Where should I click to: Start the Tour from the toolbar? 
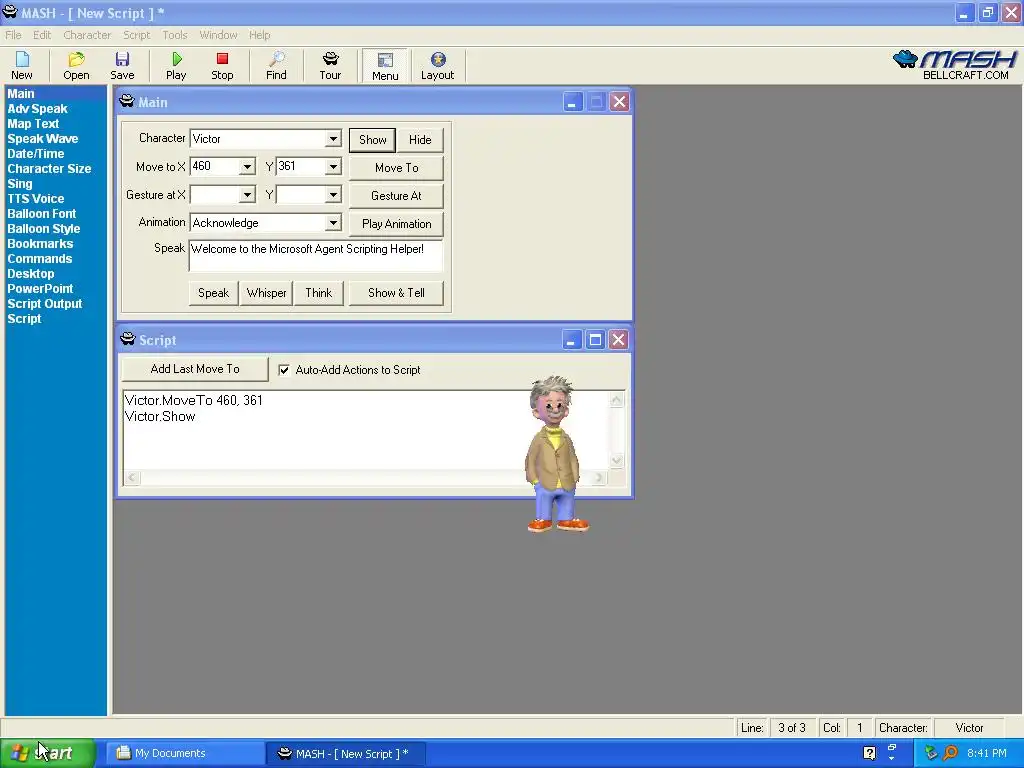[330, 65]
